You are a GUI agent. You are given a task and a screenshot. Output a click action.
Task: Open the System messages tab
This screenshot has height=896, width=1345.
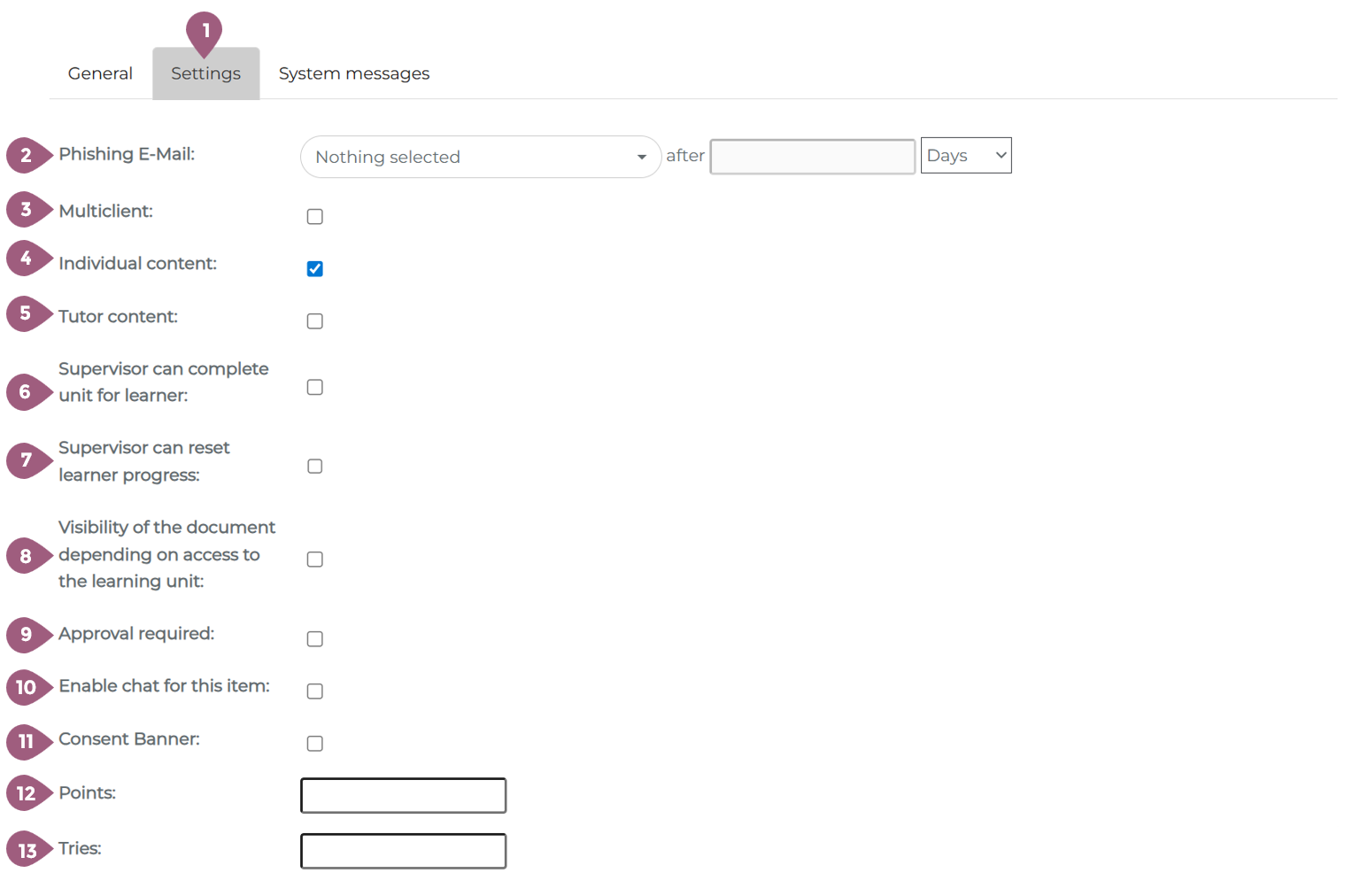353,73
